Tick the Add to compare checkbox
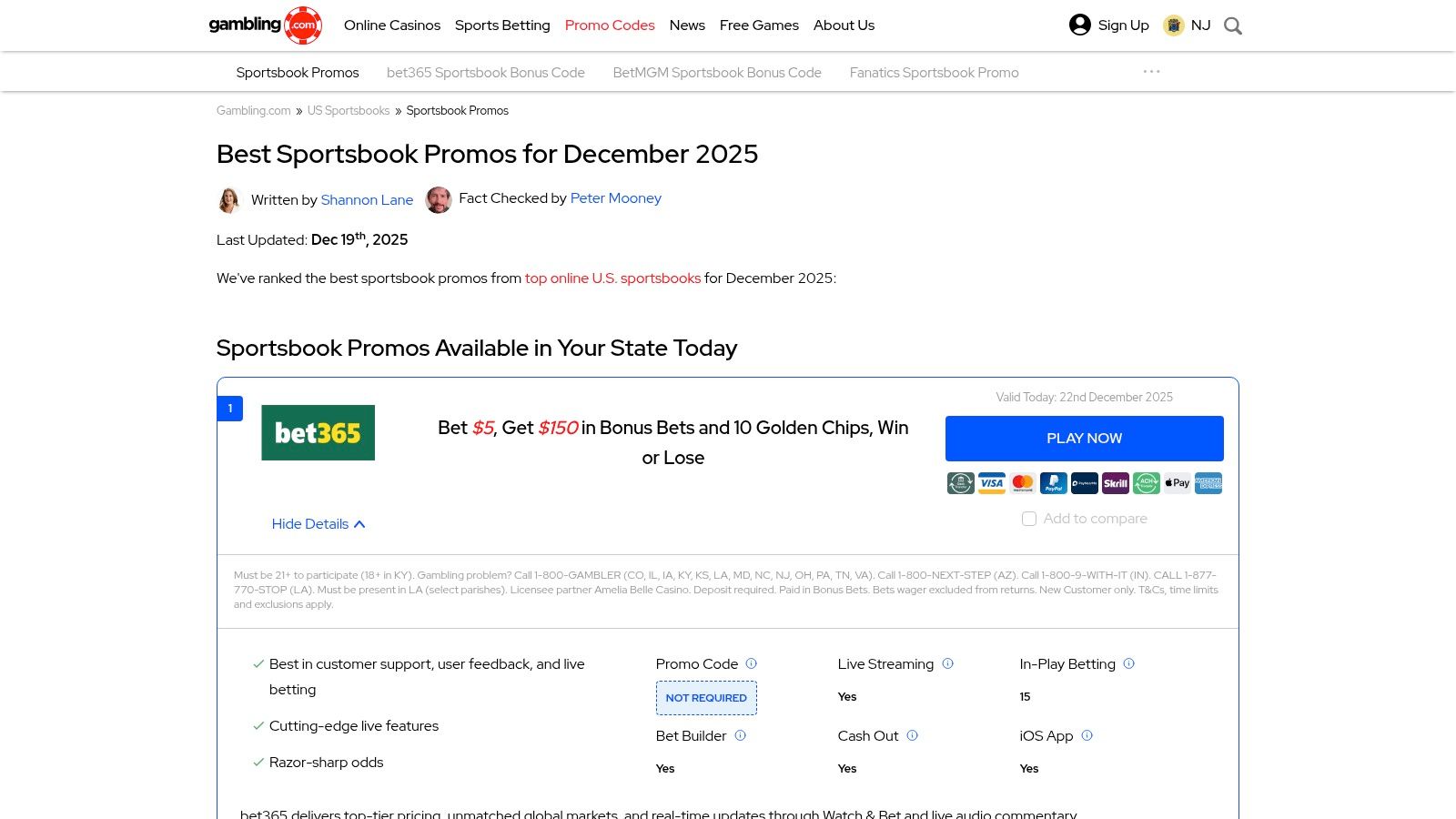 [1029, 519]
